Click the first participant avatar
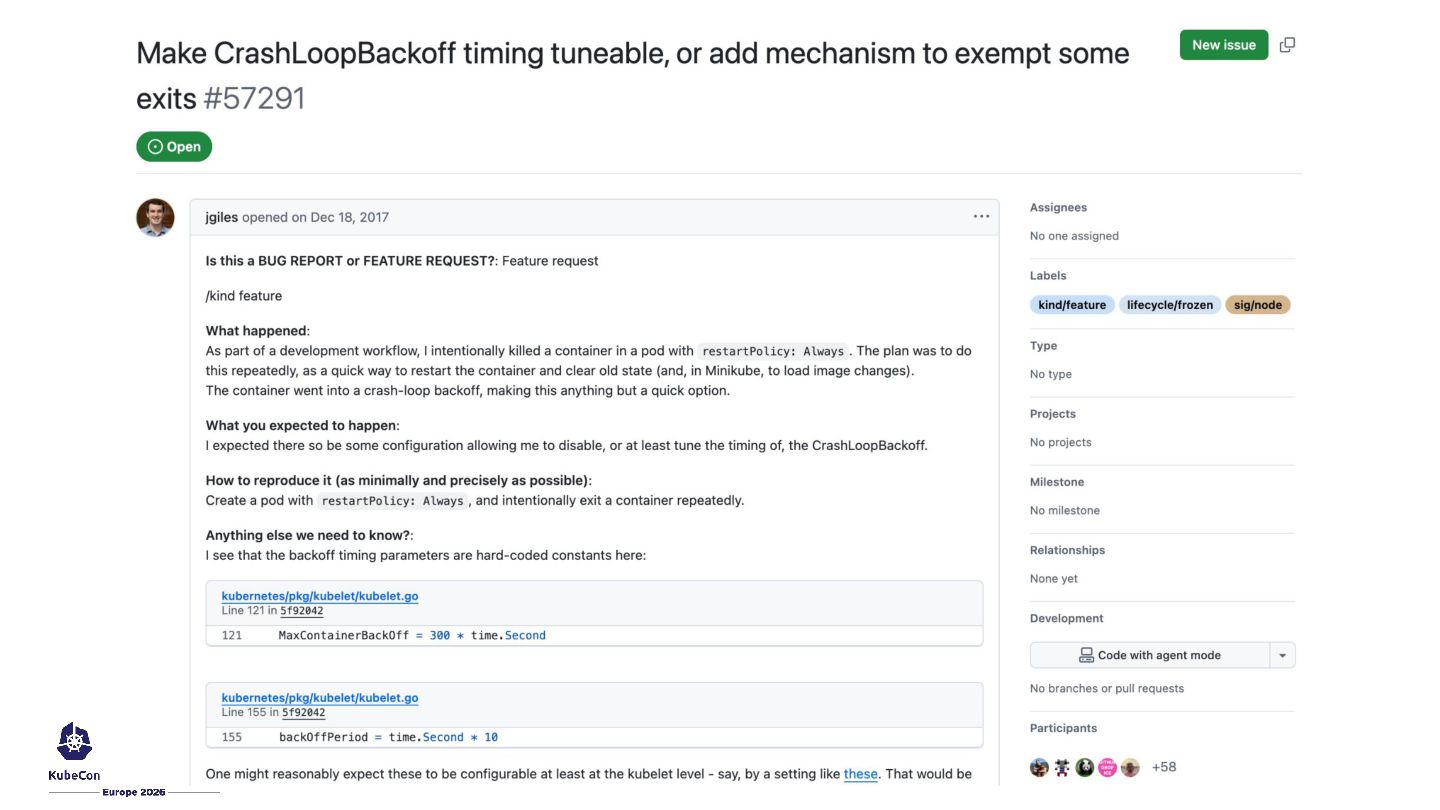Image resolution: width=1440 pixels, height=810 pixels. pos(1039,767)
